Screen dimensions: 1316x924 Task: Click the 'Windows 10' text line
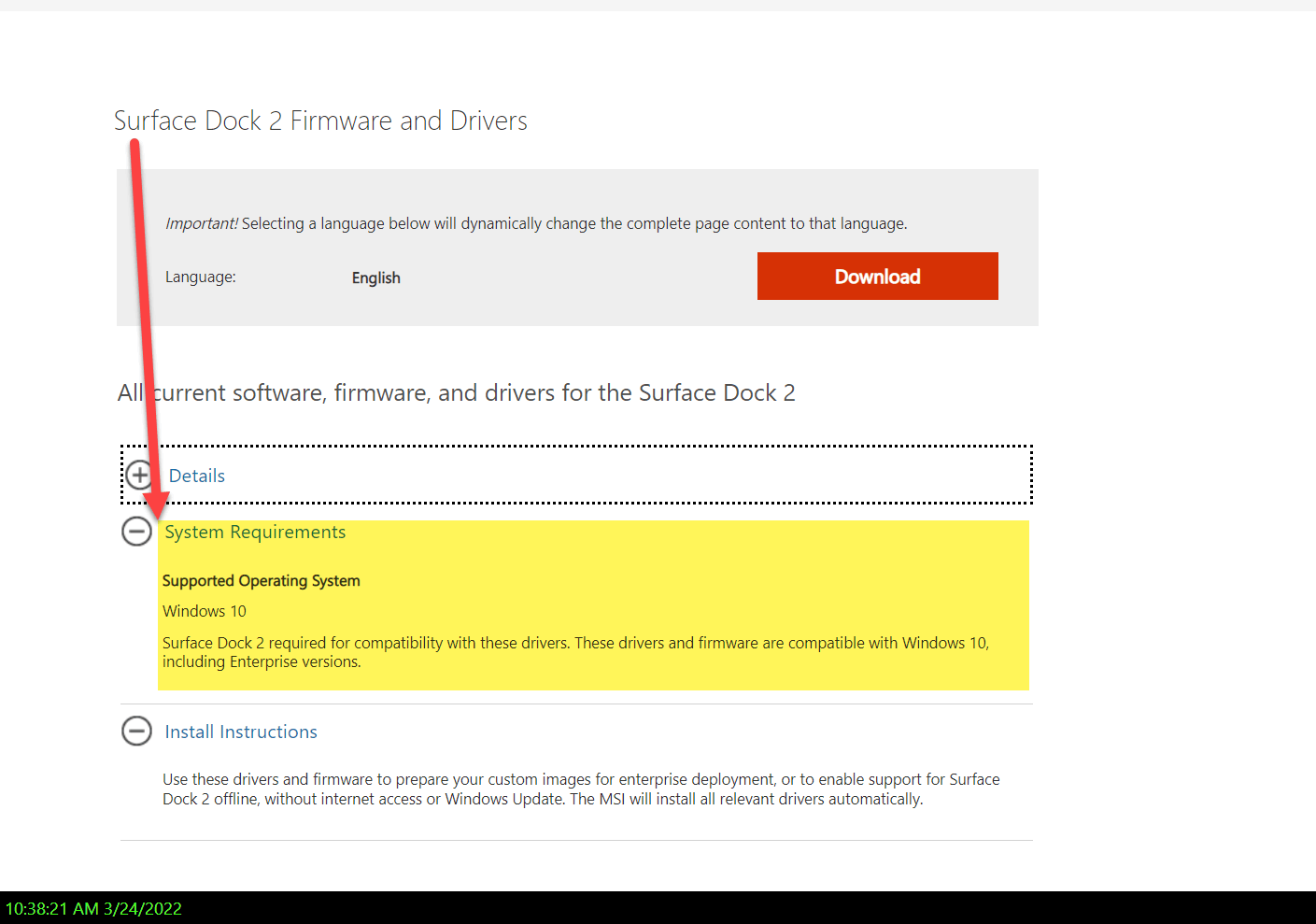pos(205,611)
